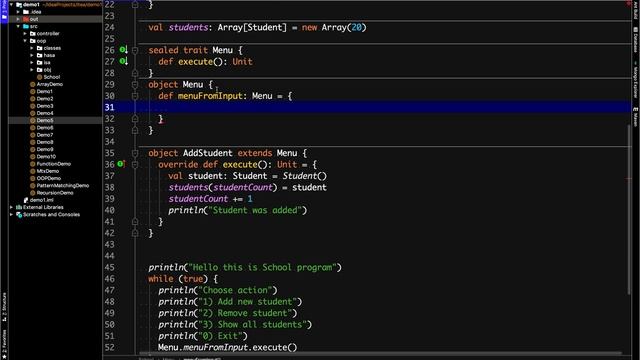
Task: Click the editor horizontal scrollbar
Action: [380, 353]
